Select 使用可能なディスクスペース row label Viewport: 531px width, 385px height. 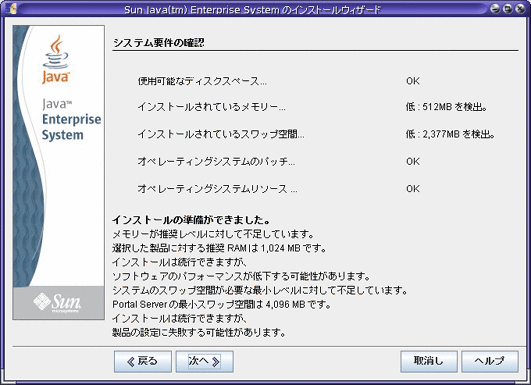pyautogui.click(x=202, y=81)
